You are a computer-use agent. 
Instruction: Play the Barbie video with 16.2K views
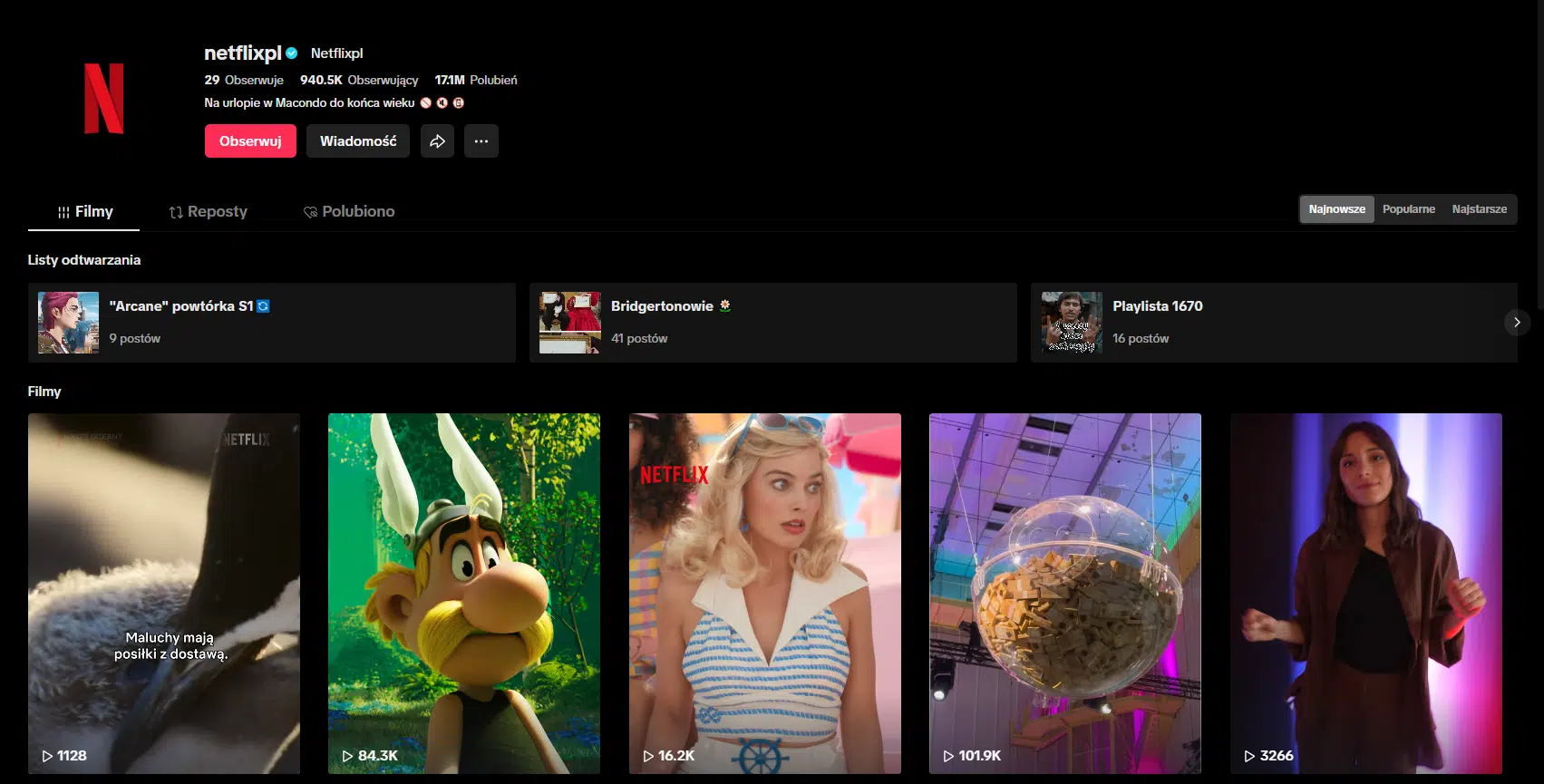(x=765, y=594)
